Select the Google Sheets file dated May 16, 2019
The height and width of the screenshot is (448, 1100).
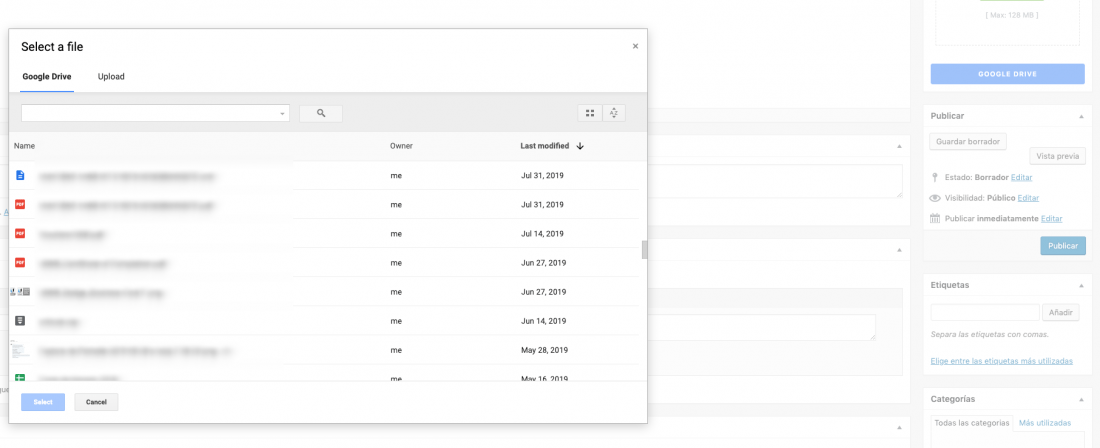(x=20, y=379)
